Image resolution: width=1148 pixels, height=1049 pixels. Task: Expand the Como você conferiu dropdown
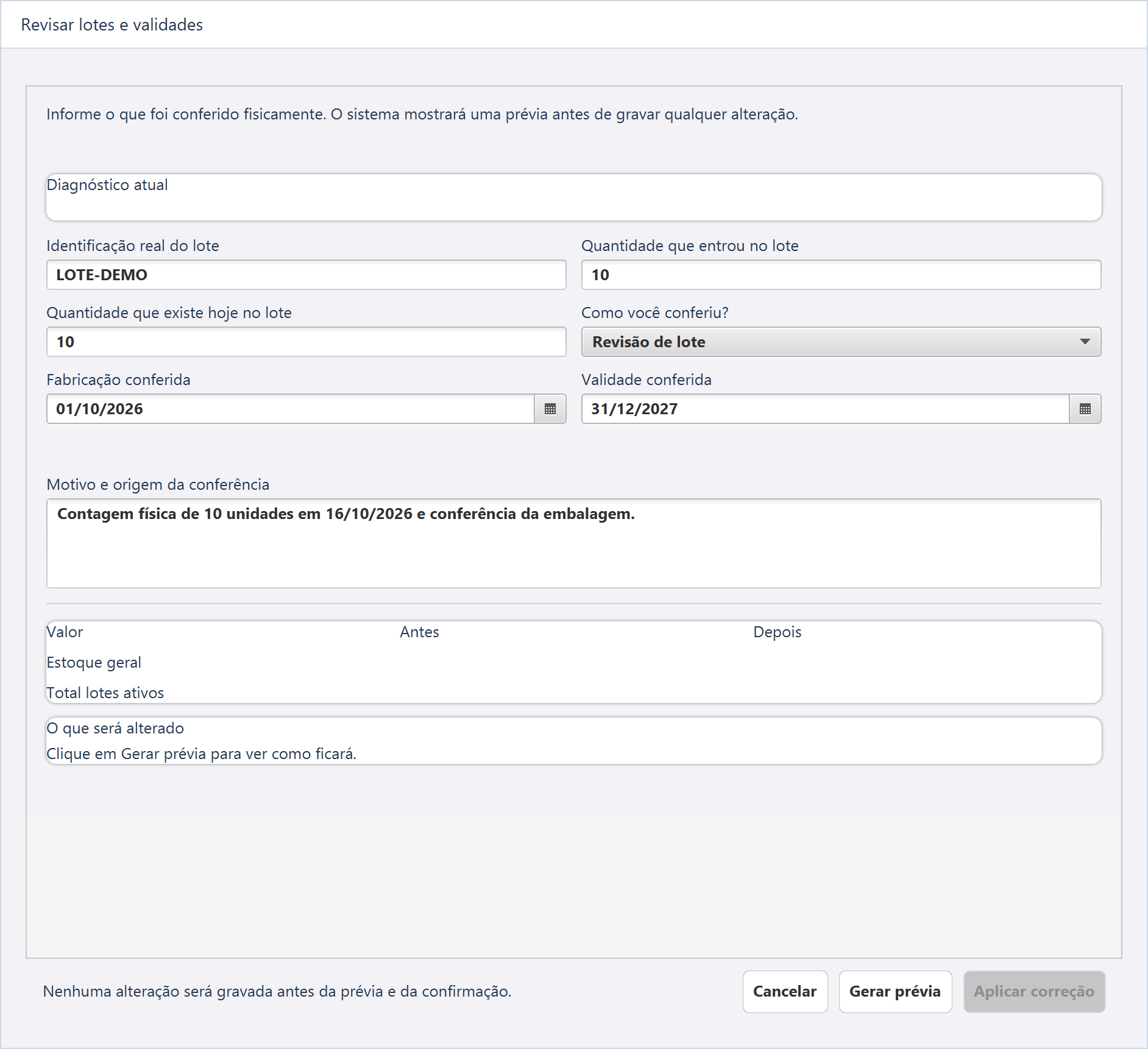coord(841,342)
